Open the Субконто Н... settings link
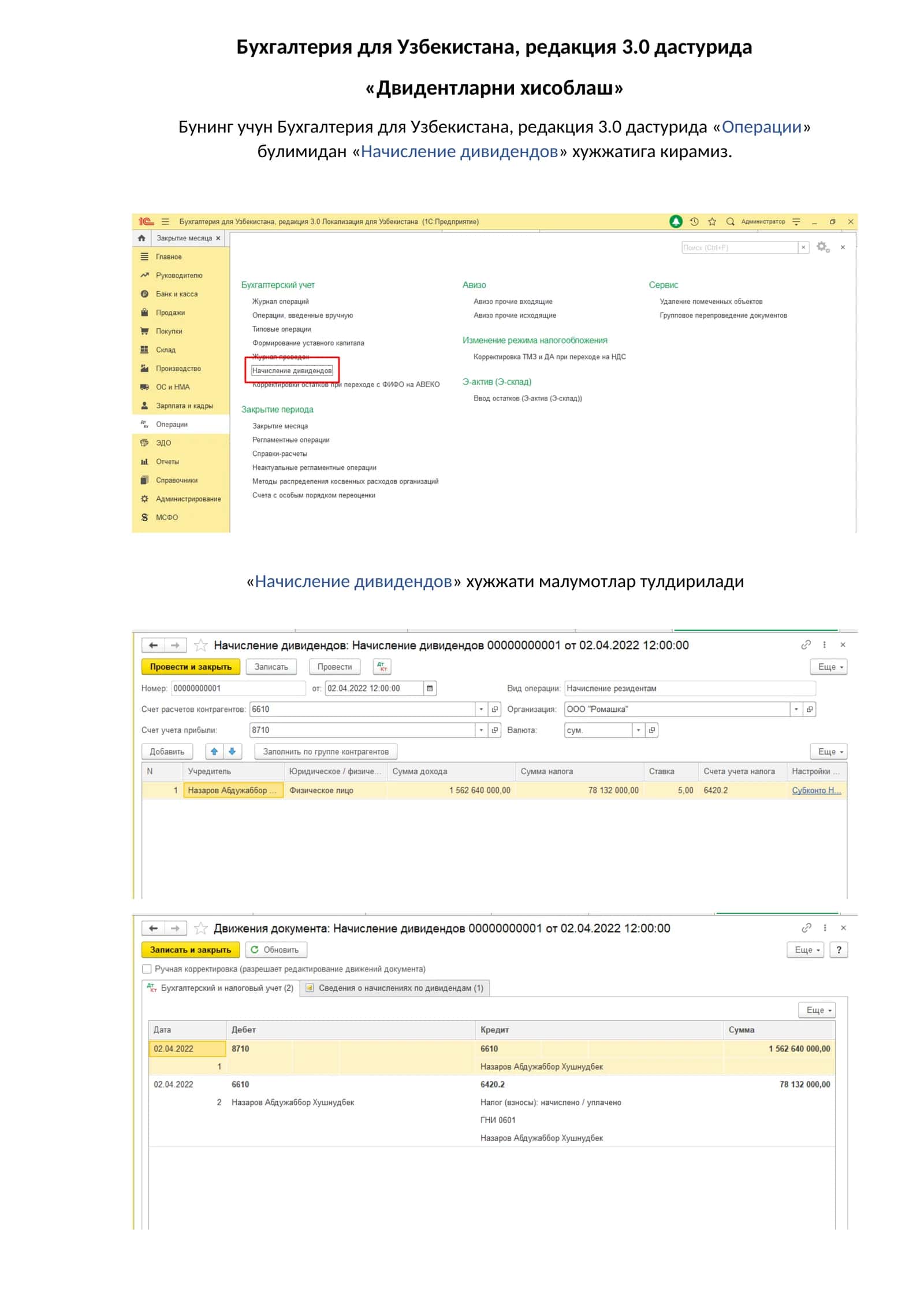This screenshot has width=924, height=1307. [816, 790]
